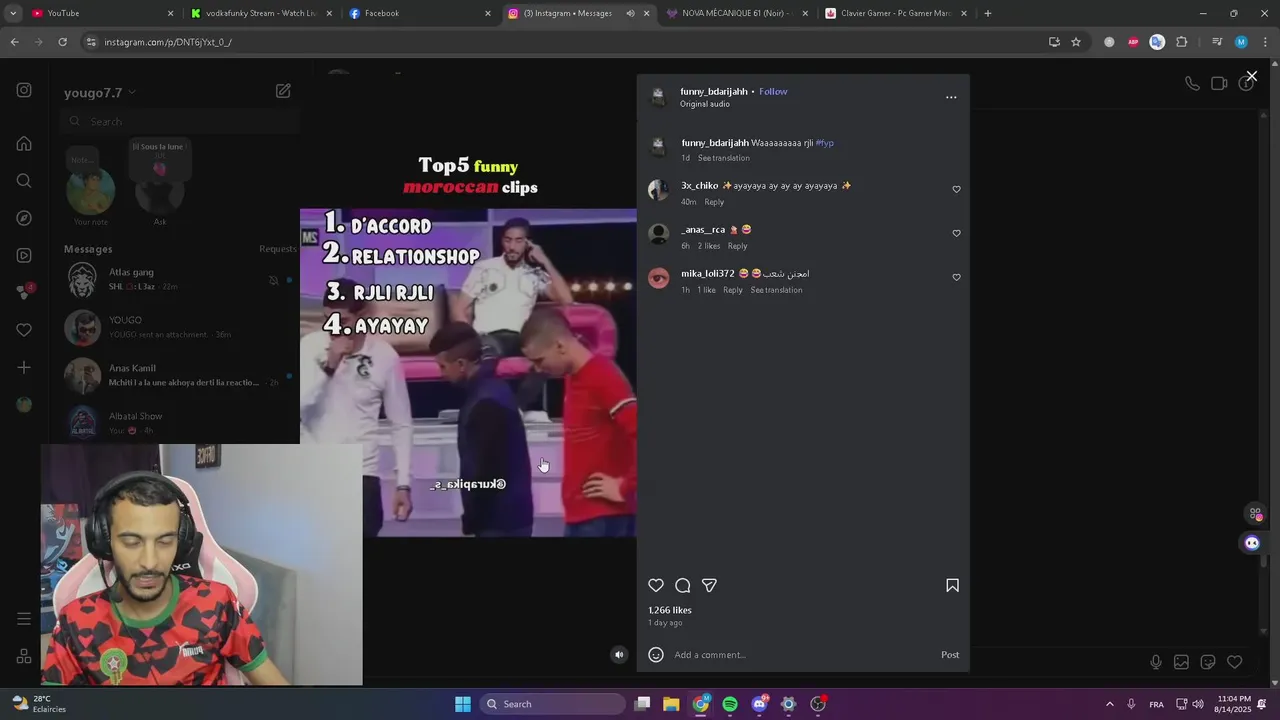1280x720 pixels.
Task: Open Reels from Instagram sidebar
Action: point(24,255)
